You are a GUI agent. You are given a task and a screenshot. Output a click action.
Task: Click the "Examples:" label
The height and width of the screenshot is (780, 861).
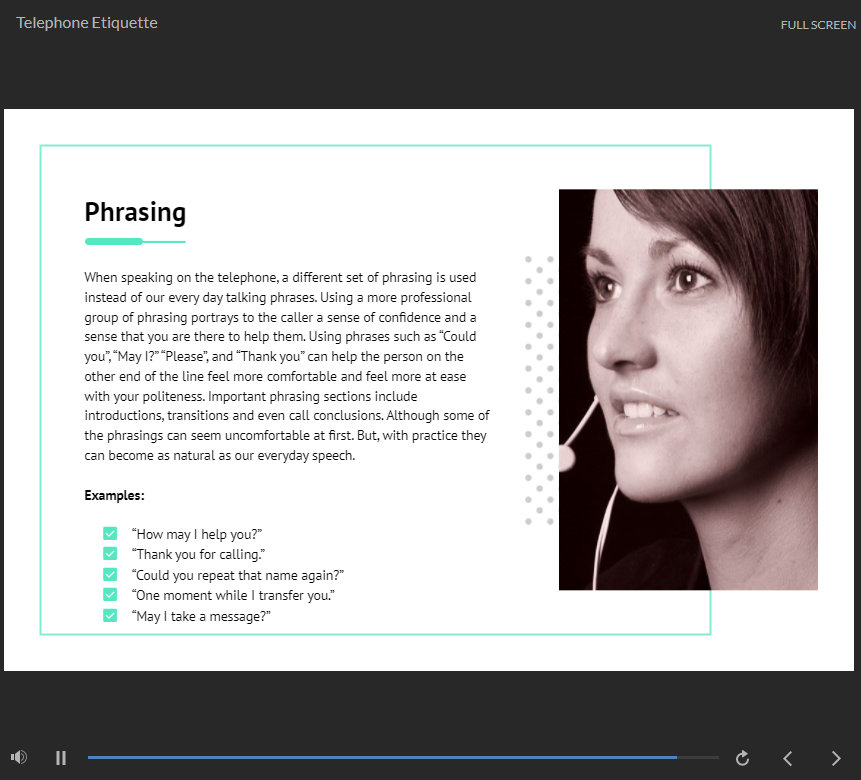tap(114, 495)
